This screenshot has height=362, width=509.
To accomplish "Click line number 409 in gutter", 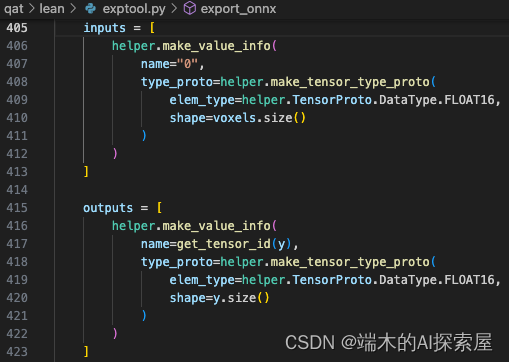I will pos(17,100).
